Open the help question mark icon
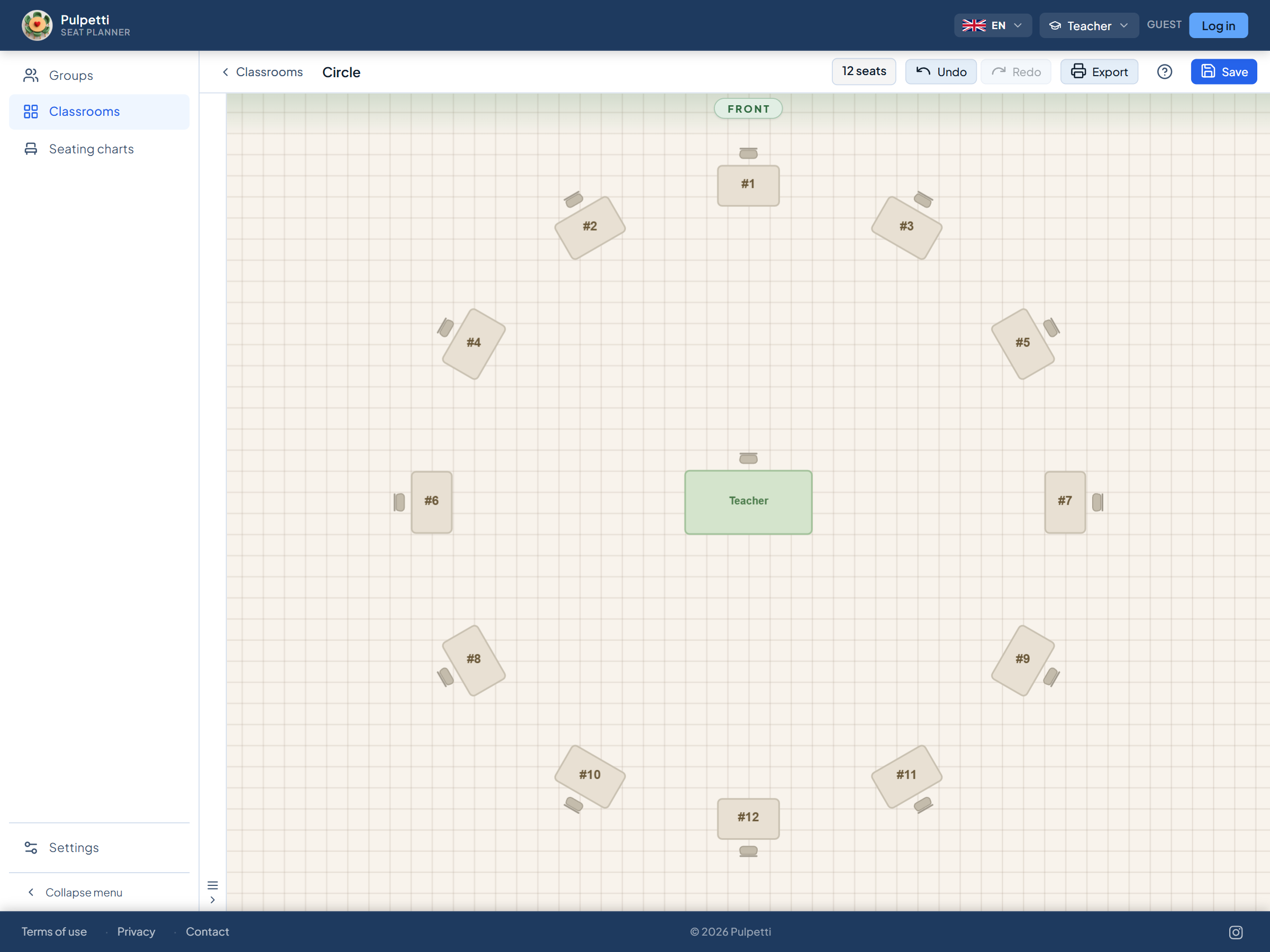The width and height of the screenshot is (1270, 952). [x=1164, y=72]
